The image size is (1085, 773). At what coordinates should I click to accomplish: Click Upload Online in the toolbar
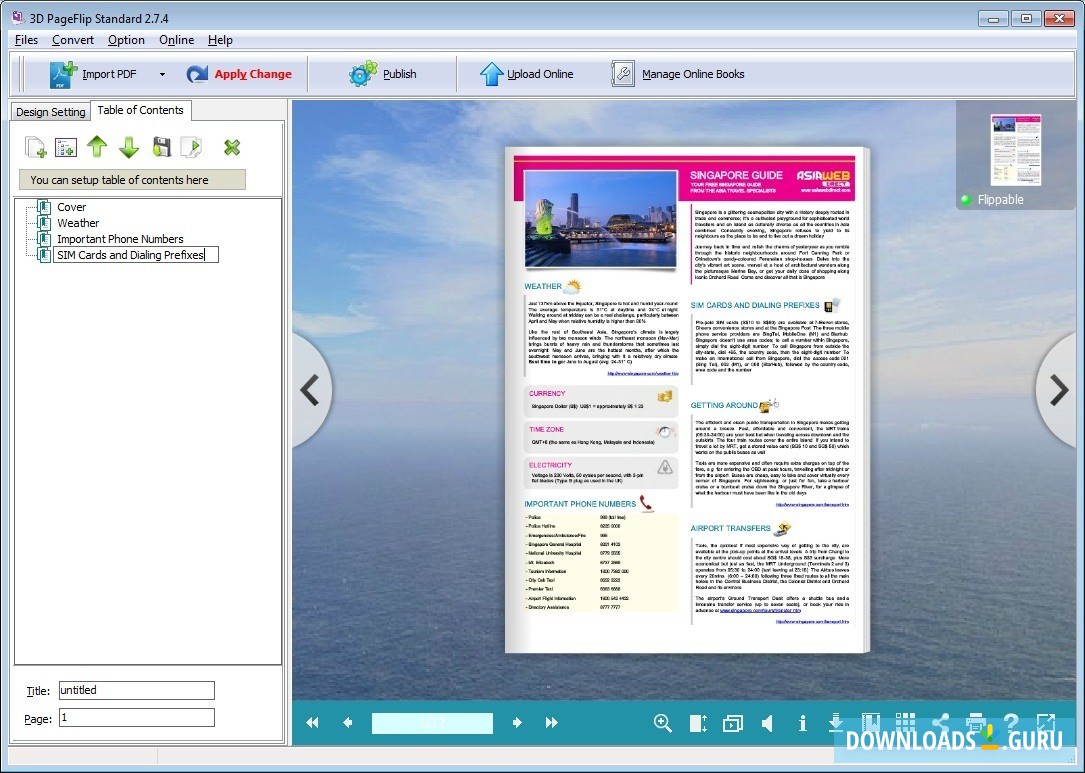[527, 74]
